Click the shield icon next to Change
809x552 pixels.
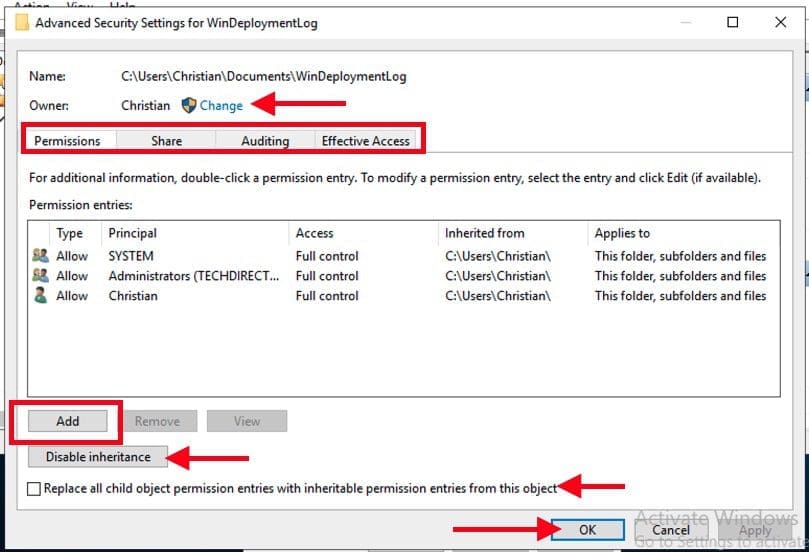tap(188, 105)
